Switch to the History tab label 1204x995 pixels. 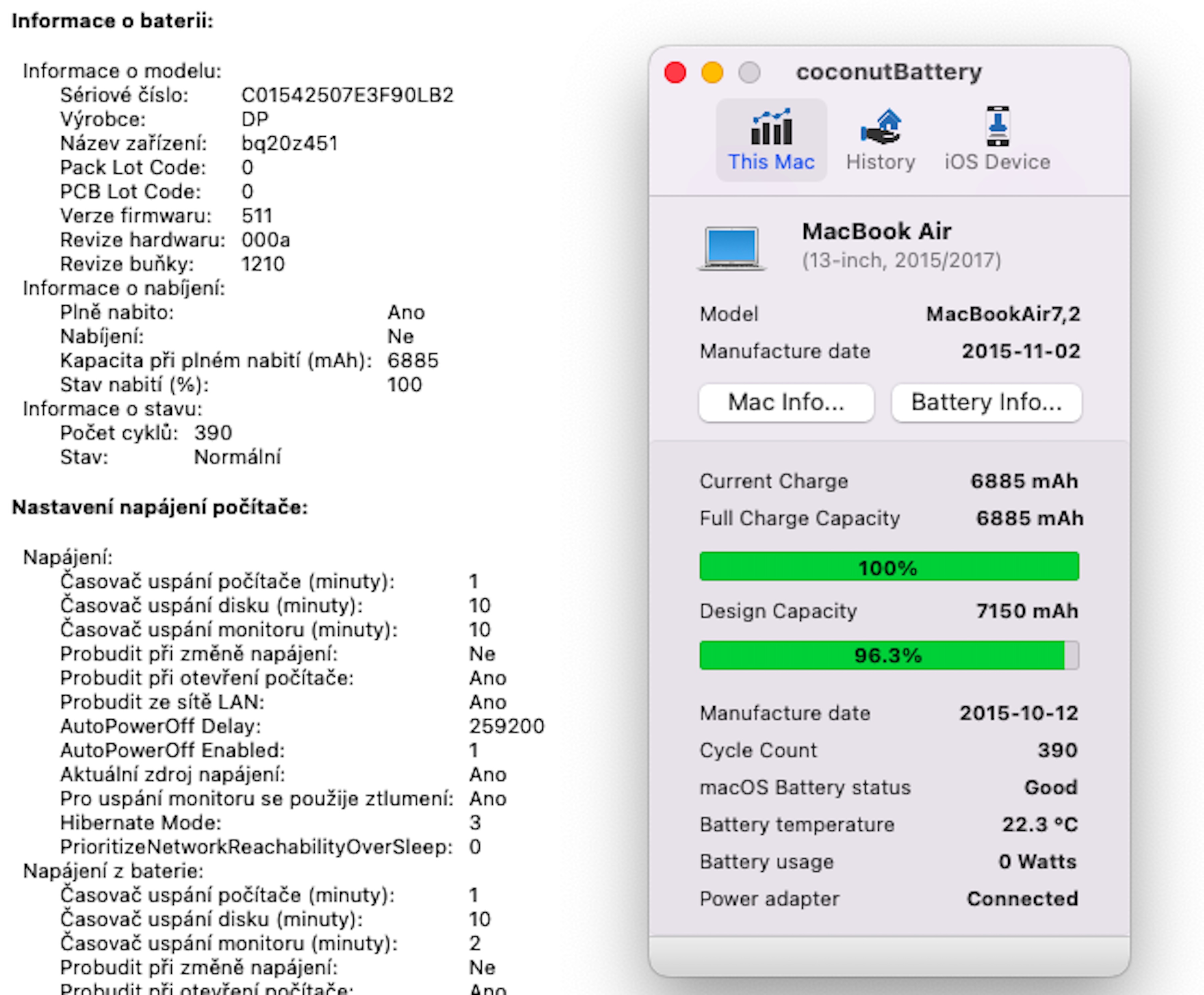[x=880, y=162]
